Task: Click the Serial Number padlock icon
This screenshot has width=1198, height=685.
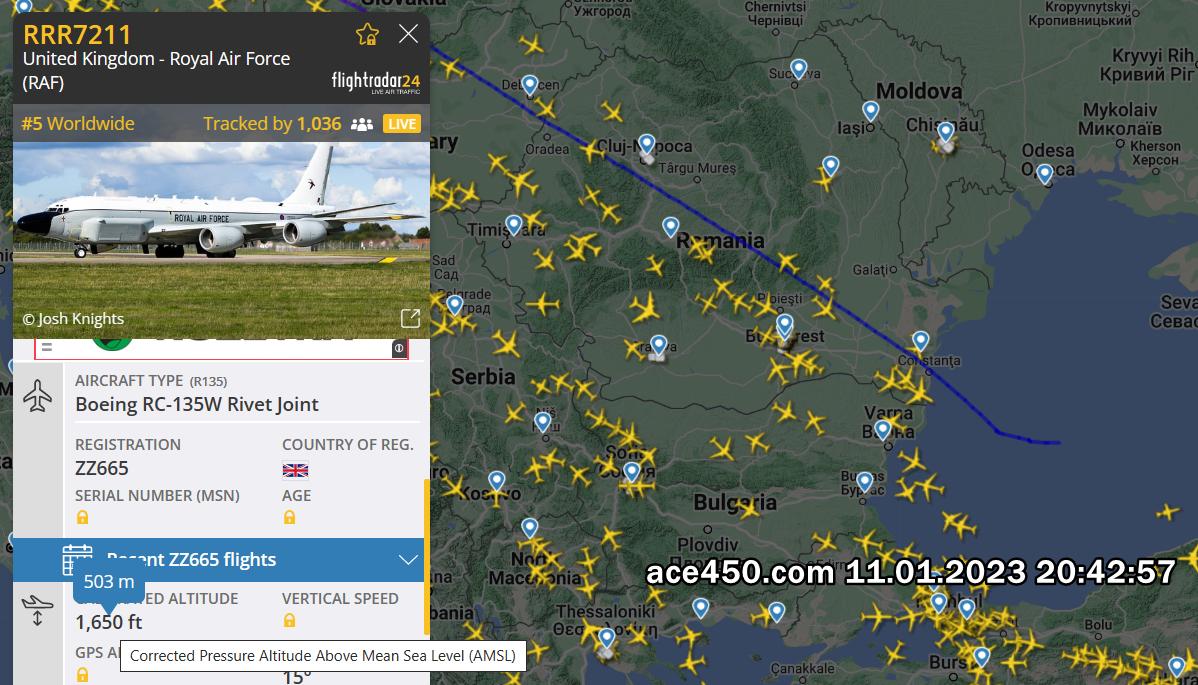Action: pyautogui.click(x=83, y=518)
